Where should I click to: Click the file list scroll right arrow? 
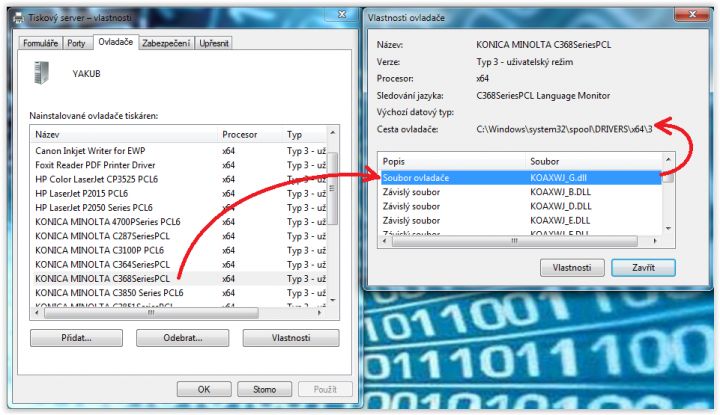coord(655,241)
